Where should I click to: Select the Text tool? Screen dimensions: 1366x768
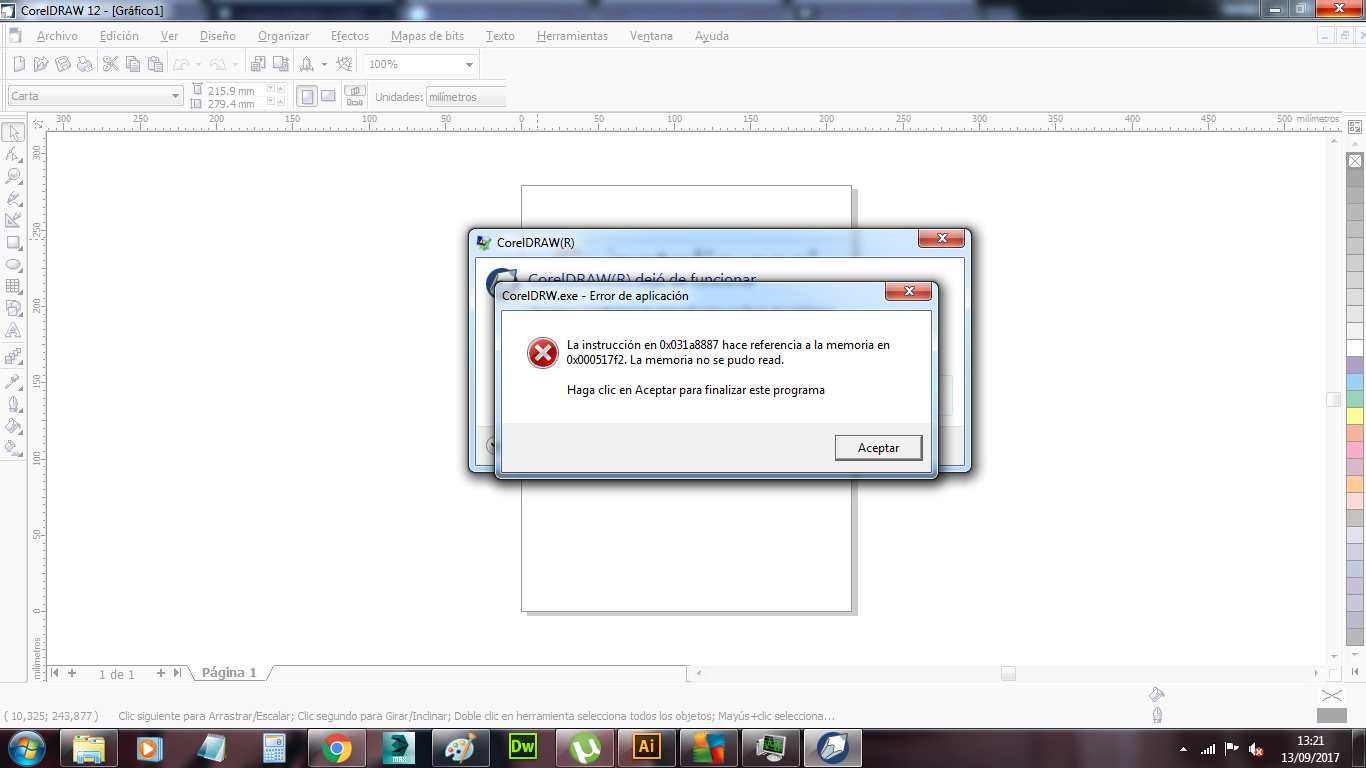(14, 330)
